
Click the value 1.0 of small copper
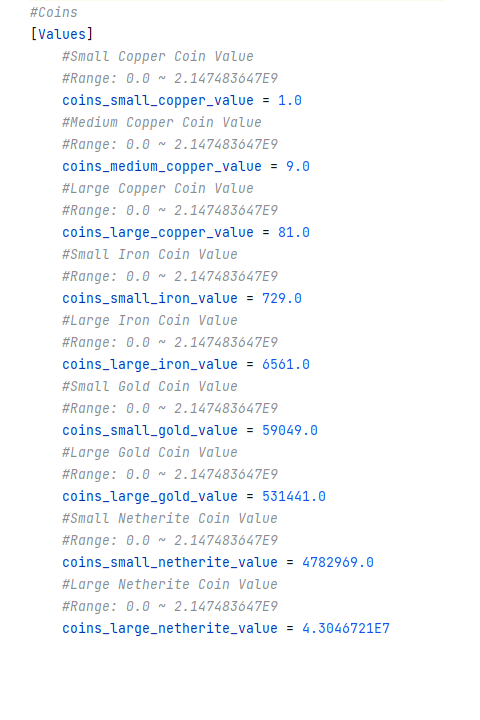290,101
